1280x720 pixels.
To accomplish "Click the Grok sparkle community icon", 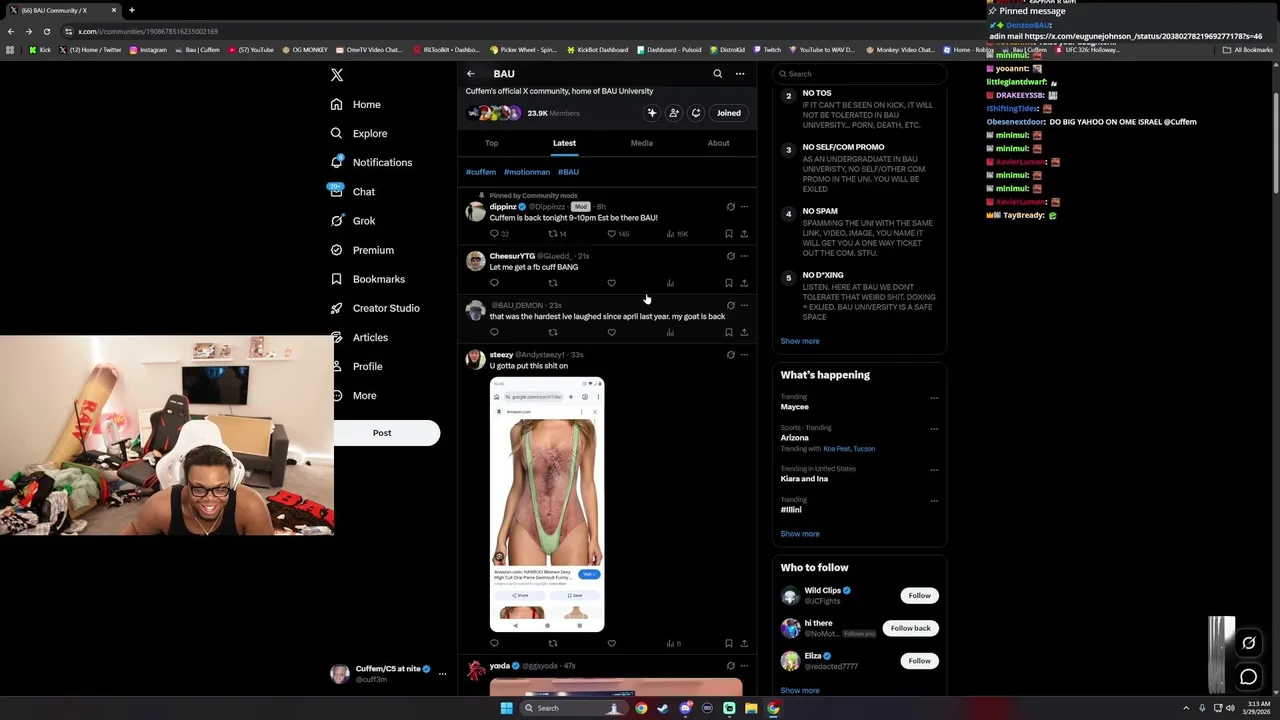I will [x=652, y=113].
